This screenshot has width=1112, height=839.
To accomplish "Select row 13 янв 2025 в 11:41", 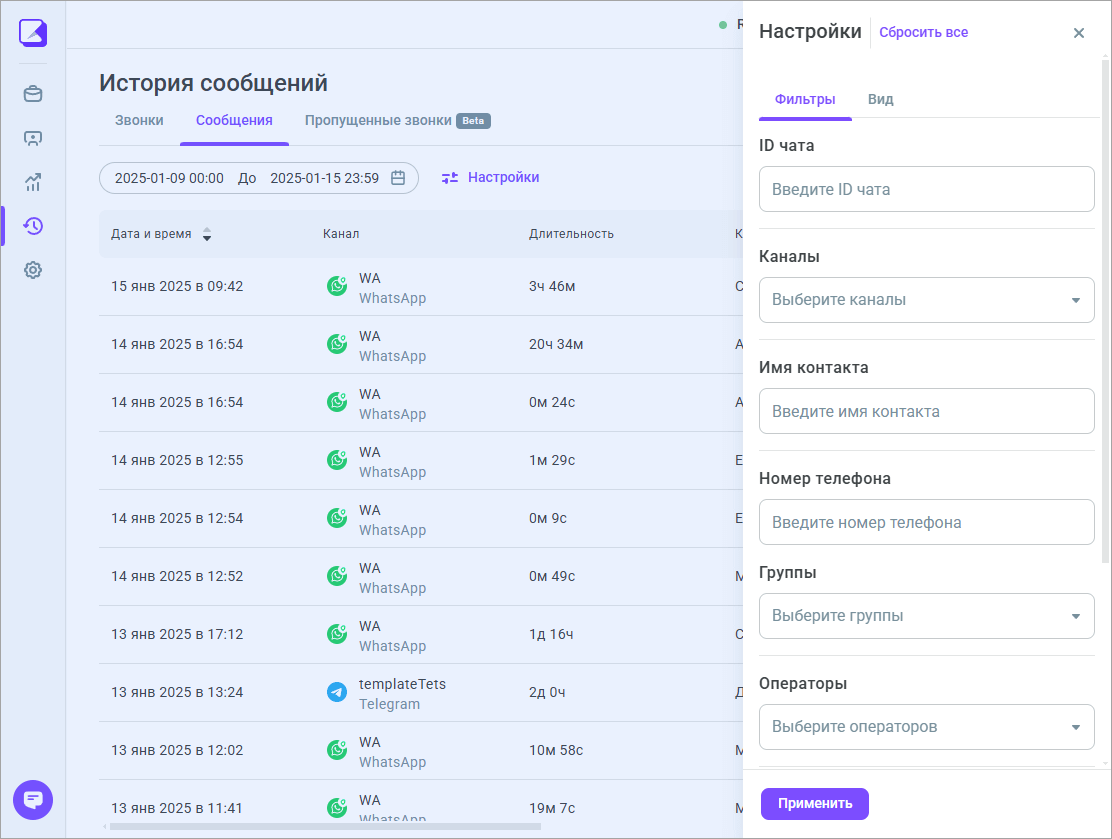I will [421, 802].
